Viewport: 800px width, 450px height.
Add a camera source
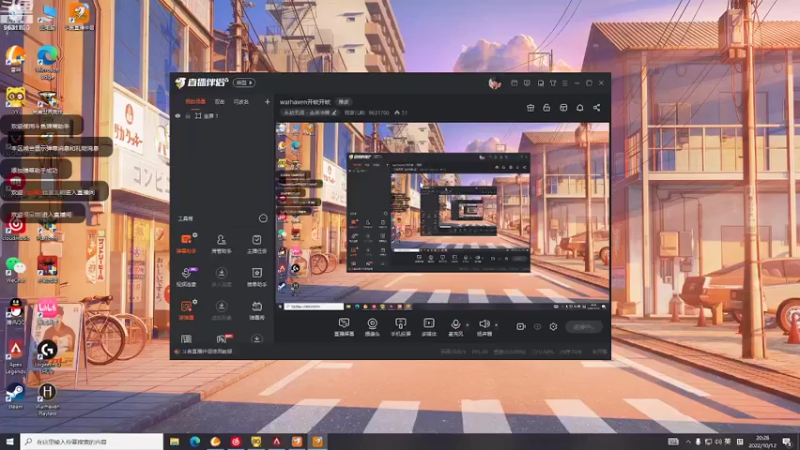tap(372, 327)
